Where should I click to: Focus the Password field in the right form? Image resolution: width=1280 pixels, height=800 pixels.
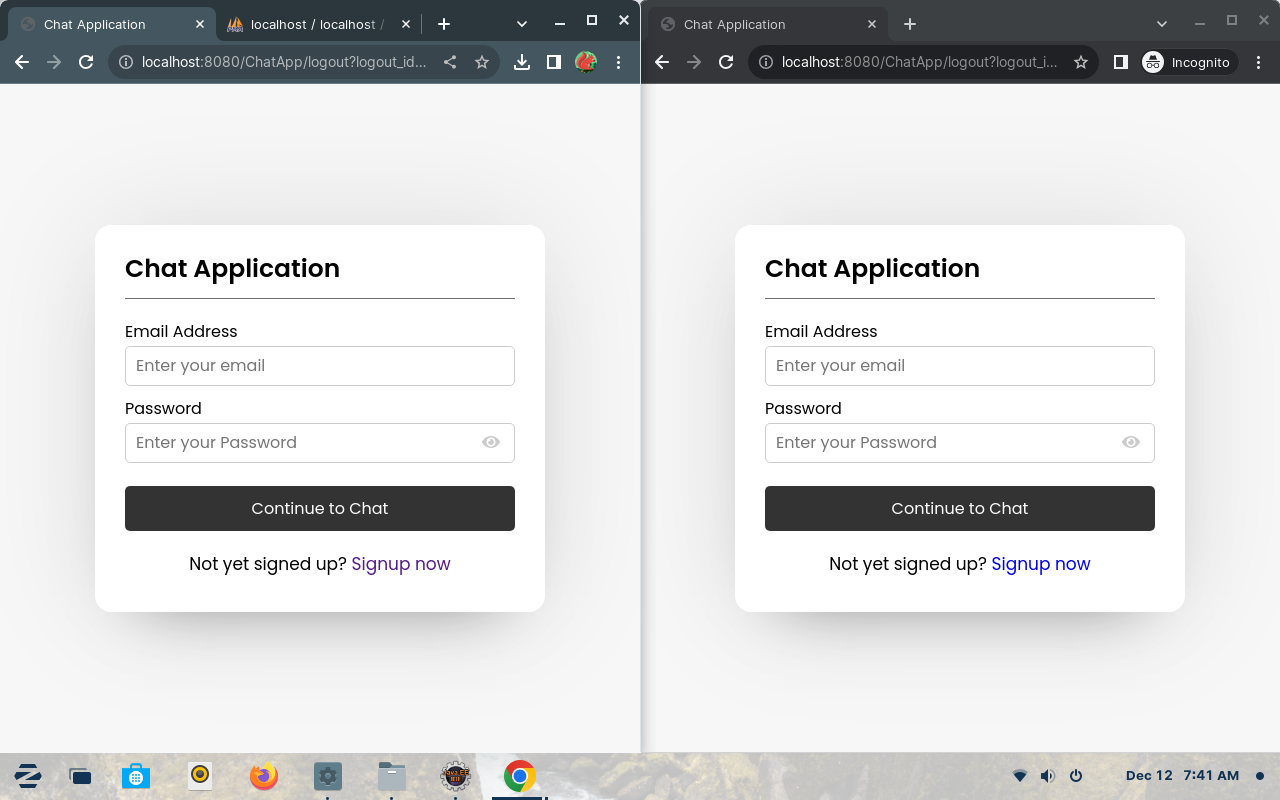pos(940,443)
